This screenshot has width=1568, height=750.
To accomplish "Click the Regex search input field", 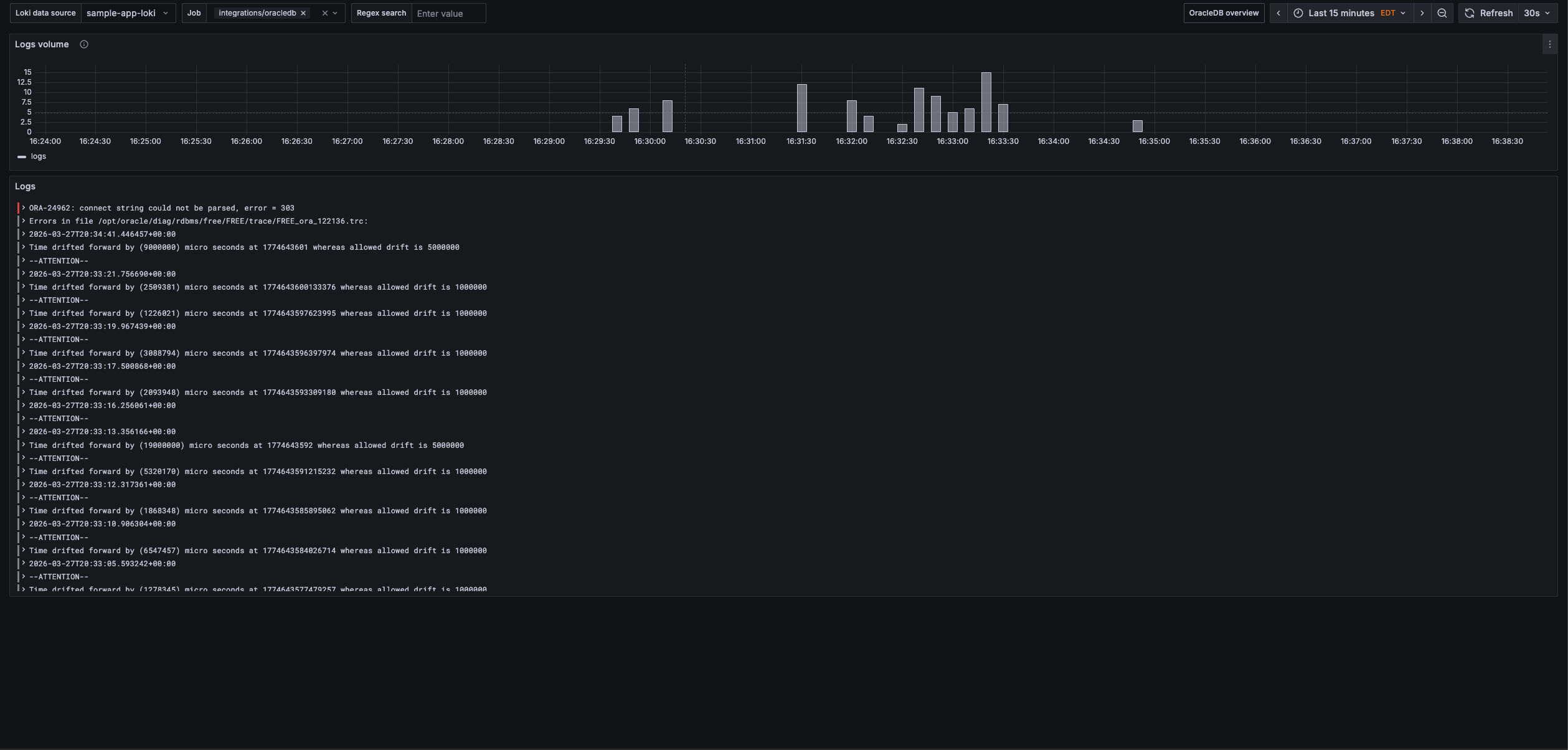I will (448, 13).
